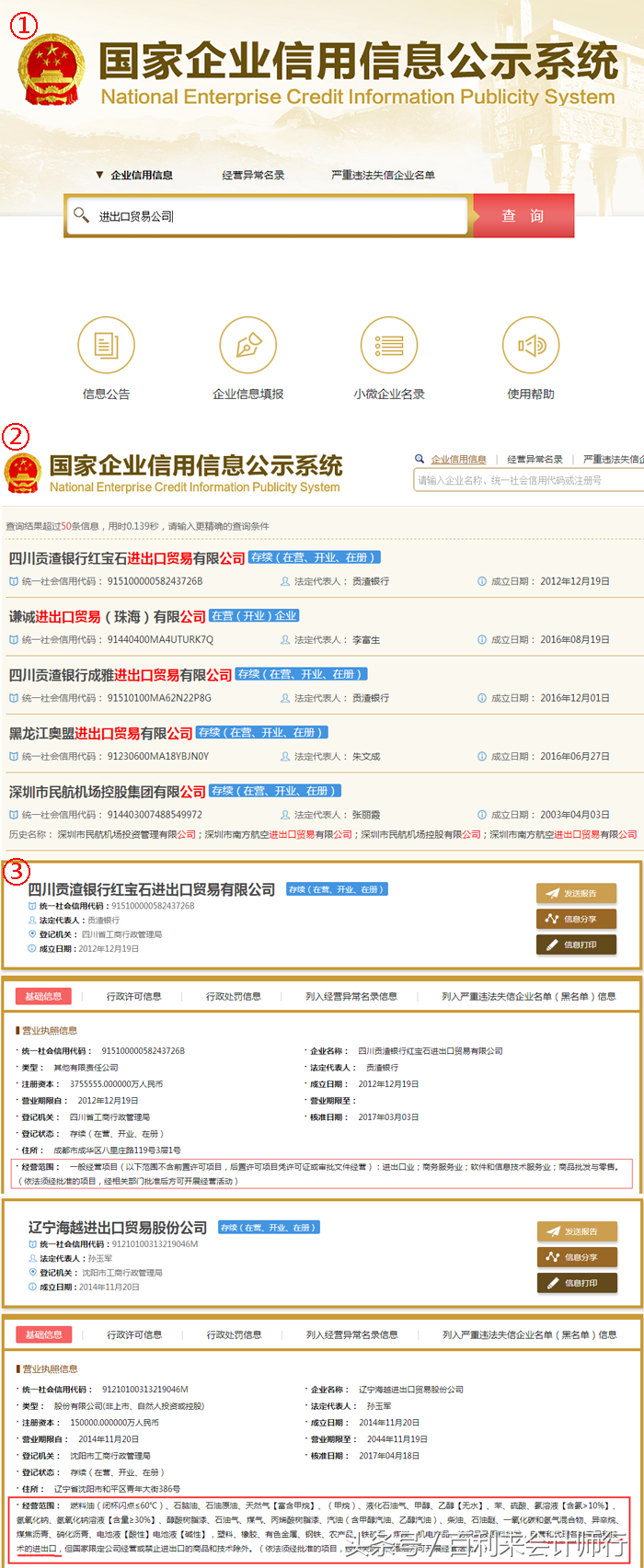Click 信息分享 button for 四川贡渣银行 company
644x1568 pixels.
click(576, 919)
